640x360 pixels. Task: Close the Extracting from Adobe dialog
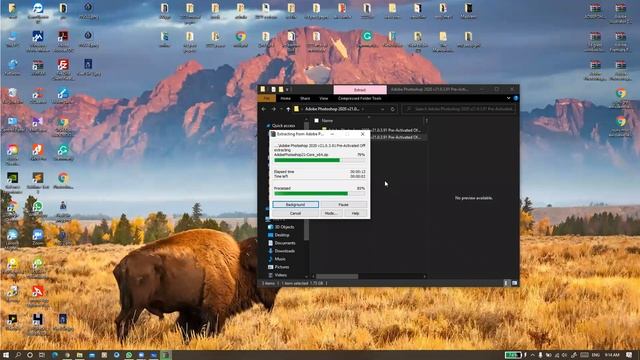click(x=362, y=134)
